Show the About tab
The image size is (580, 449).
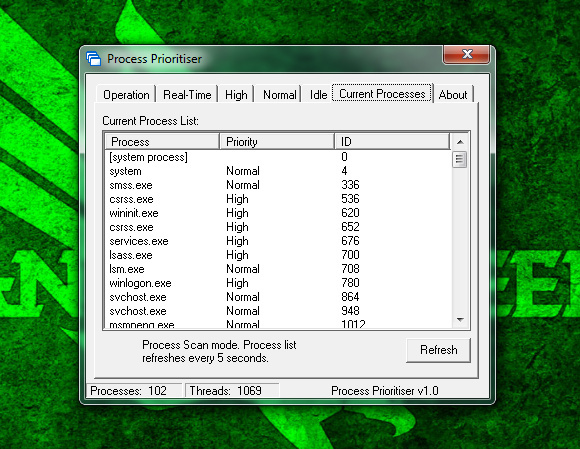click(x=453, y=95)
